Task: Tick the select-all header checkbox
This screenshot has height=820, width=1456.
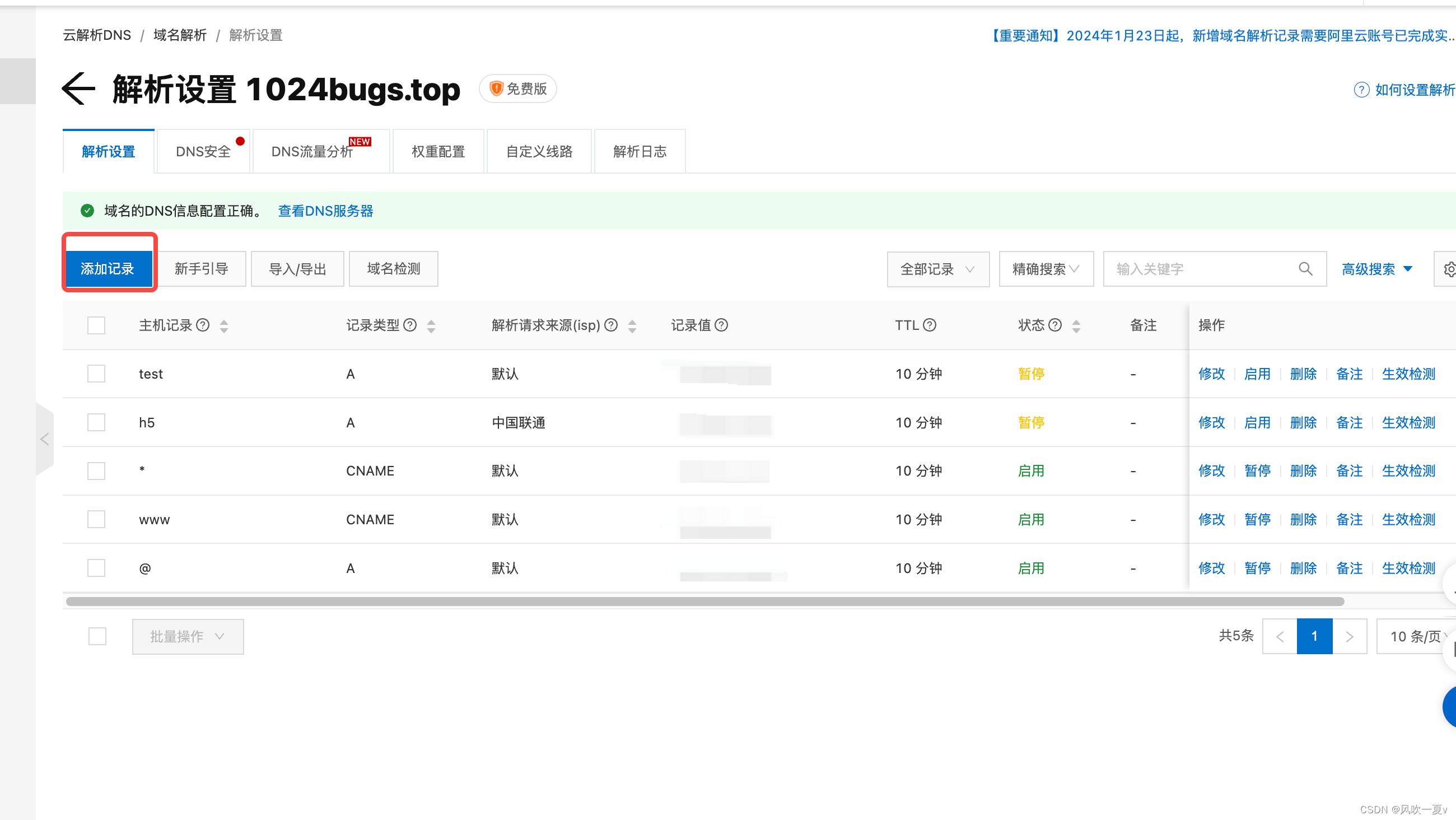Action: tap(96, 325)
